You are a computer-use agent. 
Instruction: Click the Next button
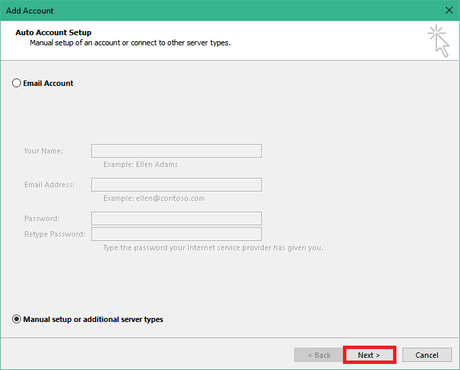tap(369, 355)
